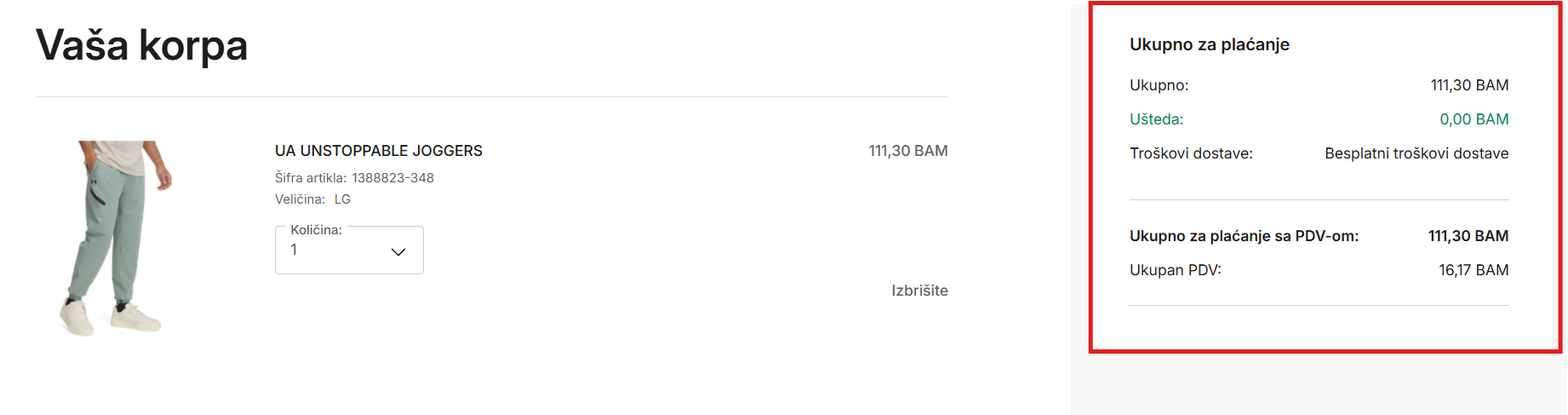Open the Količina quantity dropdown
This screenshot has width=1568, height=415.
click(348, 251)
